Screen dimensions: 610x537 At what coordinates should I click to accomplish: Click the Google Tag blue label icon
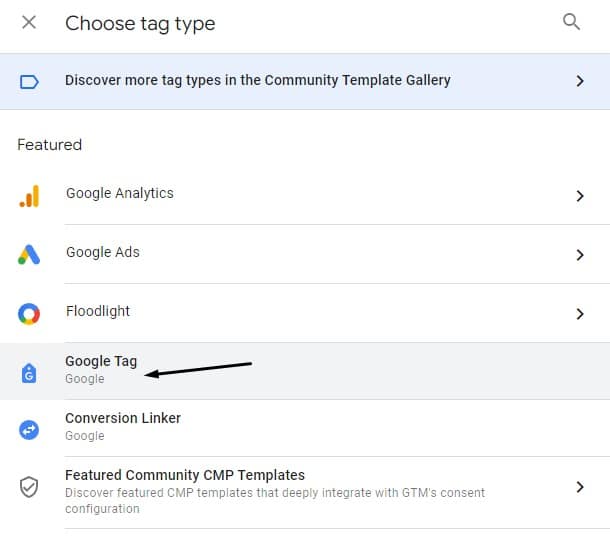[29, 373]
